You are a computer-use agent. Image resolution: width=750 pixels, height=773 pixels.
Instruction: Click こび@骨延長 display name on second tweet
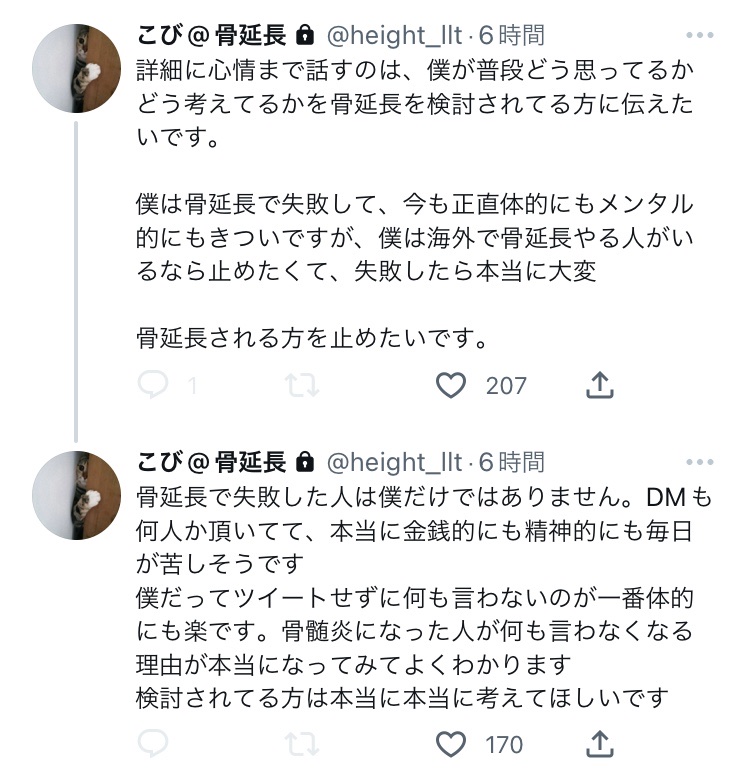coord(212,462)
